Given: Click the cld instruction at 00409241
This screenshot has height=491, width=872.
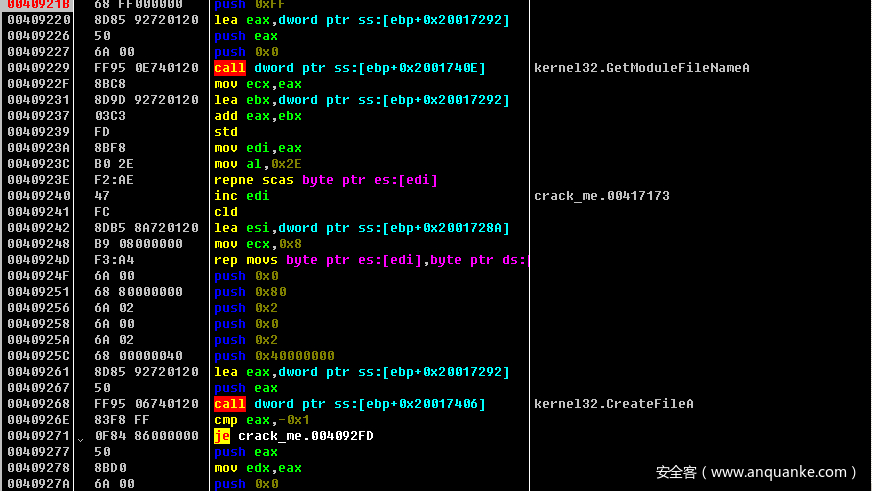Looking at the screenshot, I should (x=226, y=212).
